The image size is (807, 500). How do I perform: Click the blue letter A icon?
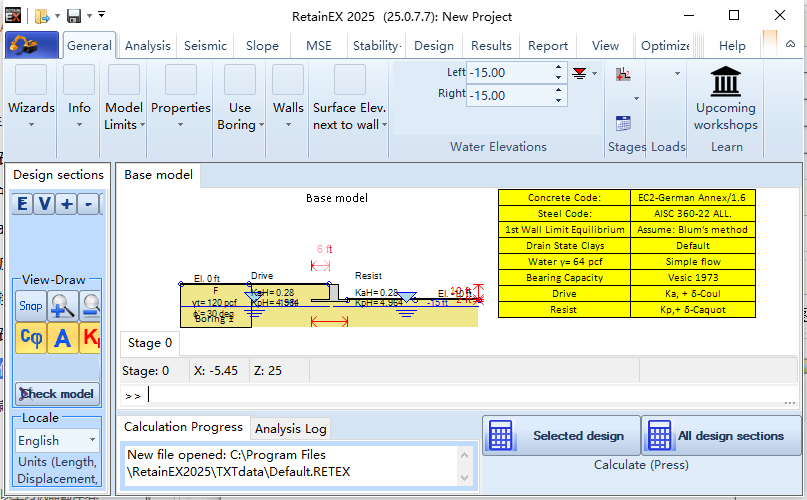(62, 338)
